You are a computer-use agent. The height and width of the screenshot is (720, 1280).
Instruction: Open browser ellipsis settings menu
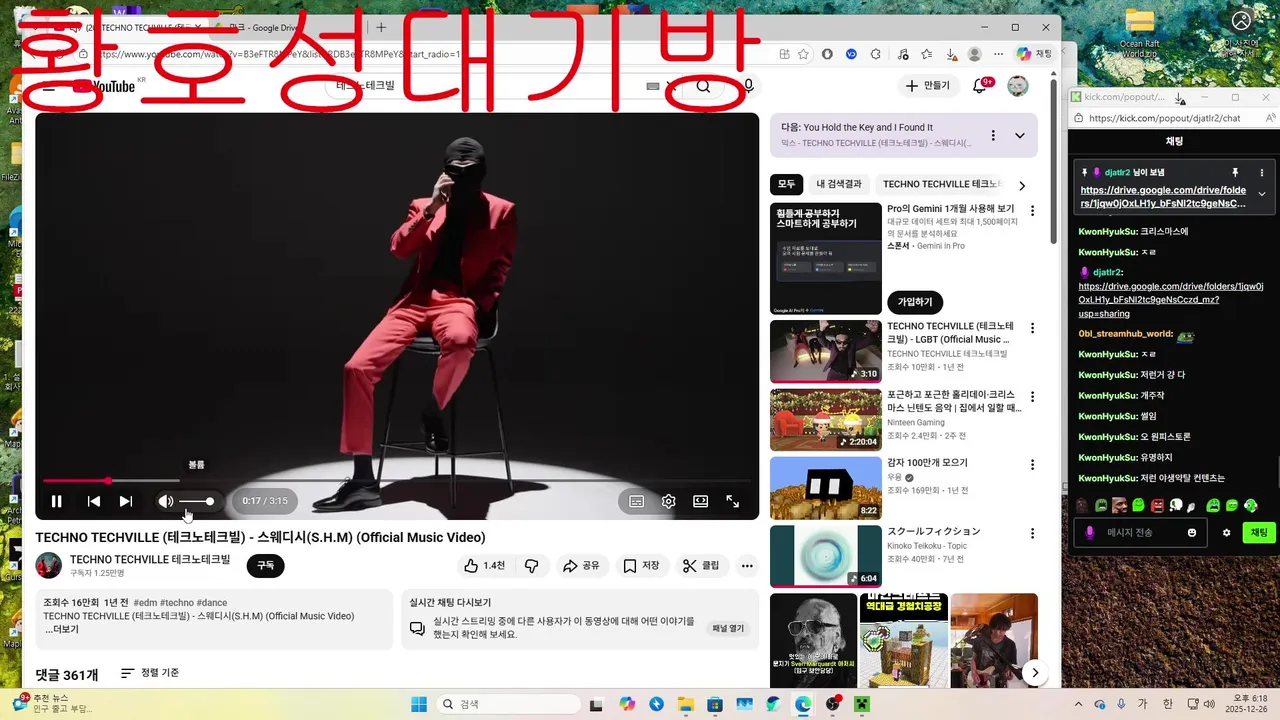[x=998, y=54]
